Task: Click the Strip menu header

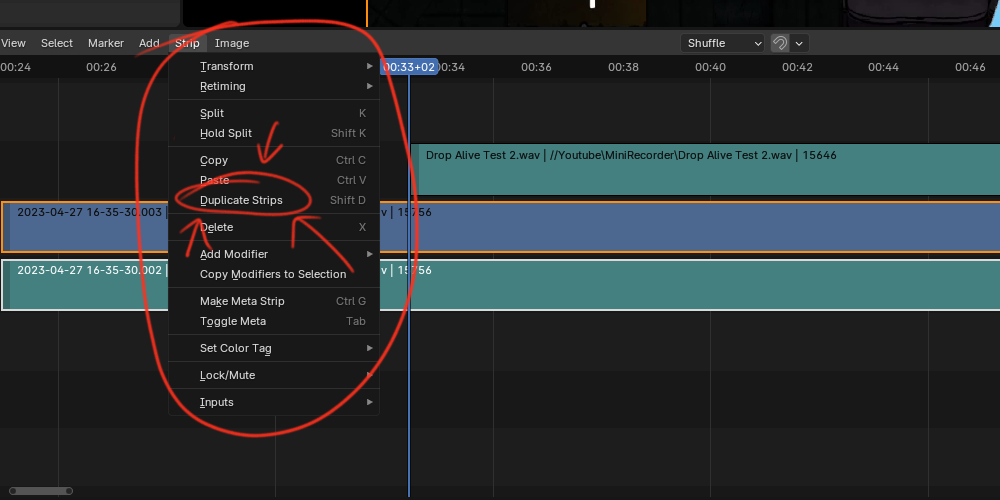Action: click(x=188, y=43)
